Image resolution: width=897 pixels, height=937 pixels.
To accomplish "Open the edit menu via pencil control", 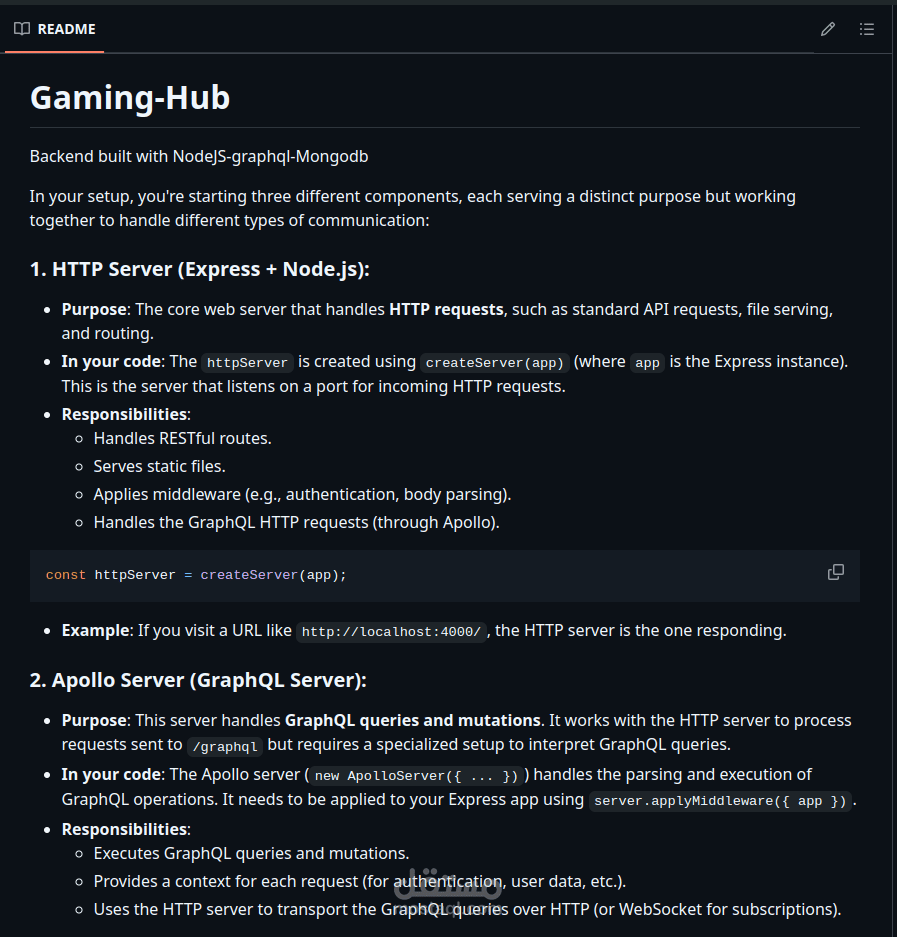I will 828,29.
